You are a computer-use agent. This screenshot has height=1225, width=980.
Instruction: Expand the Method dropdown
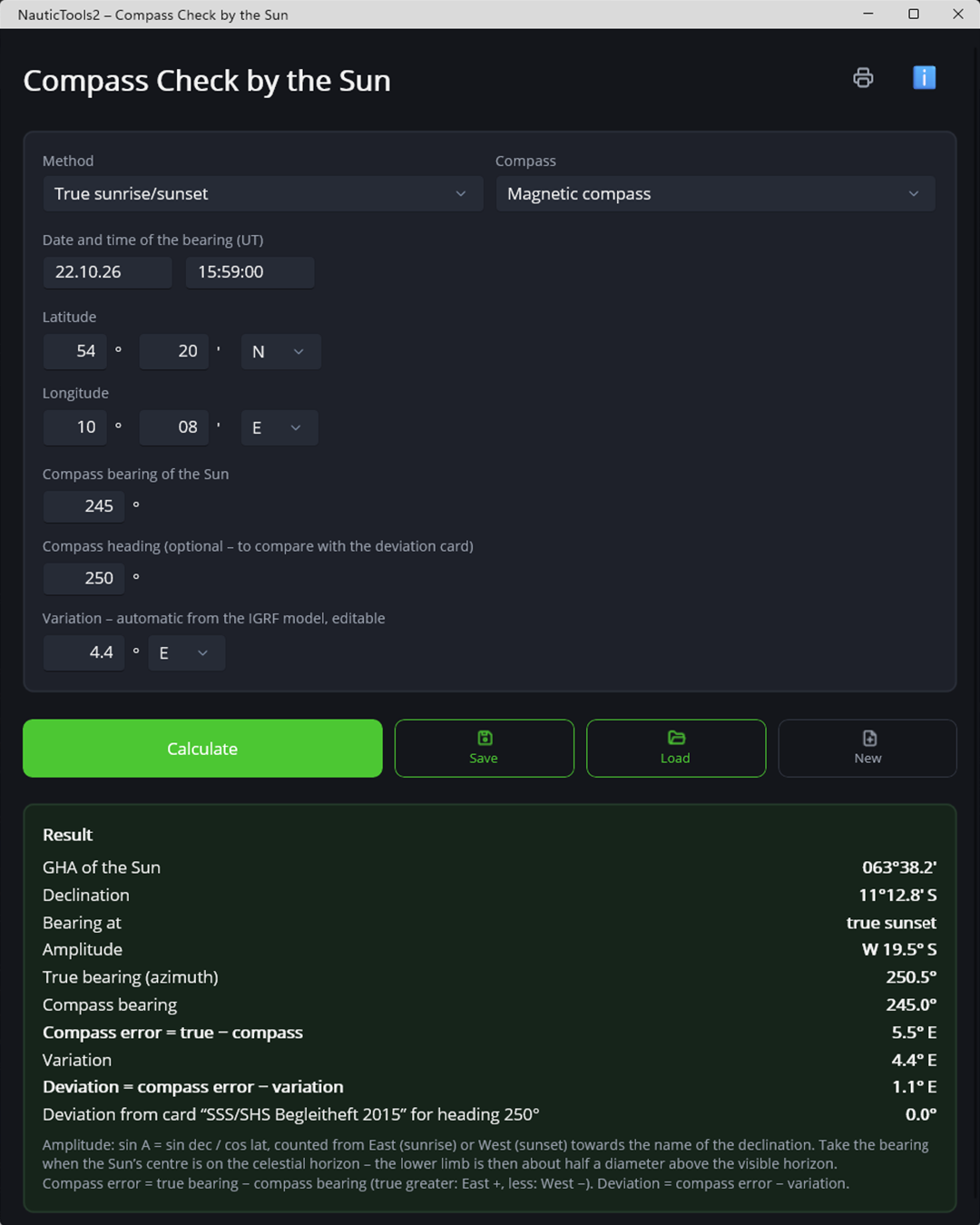click(261, 194)
